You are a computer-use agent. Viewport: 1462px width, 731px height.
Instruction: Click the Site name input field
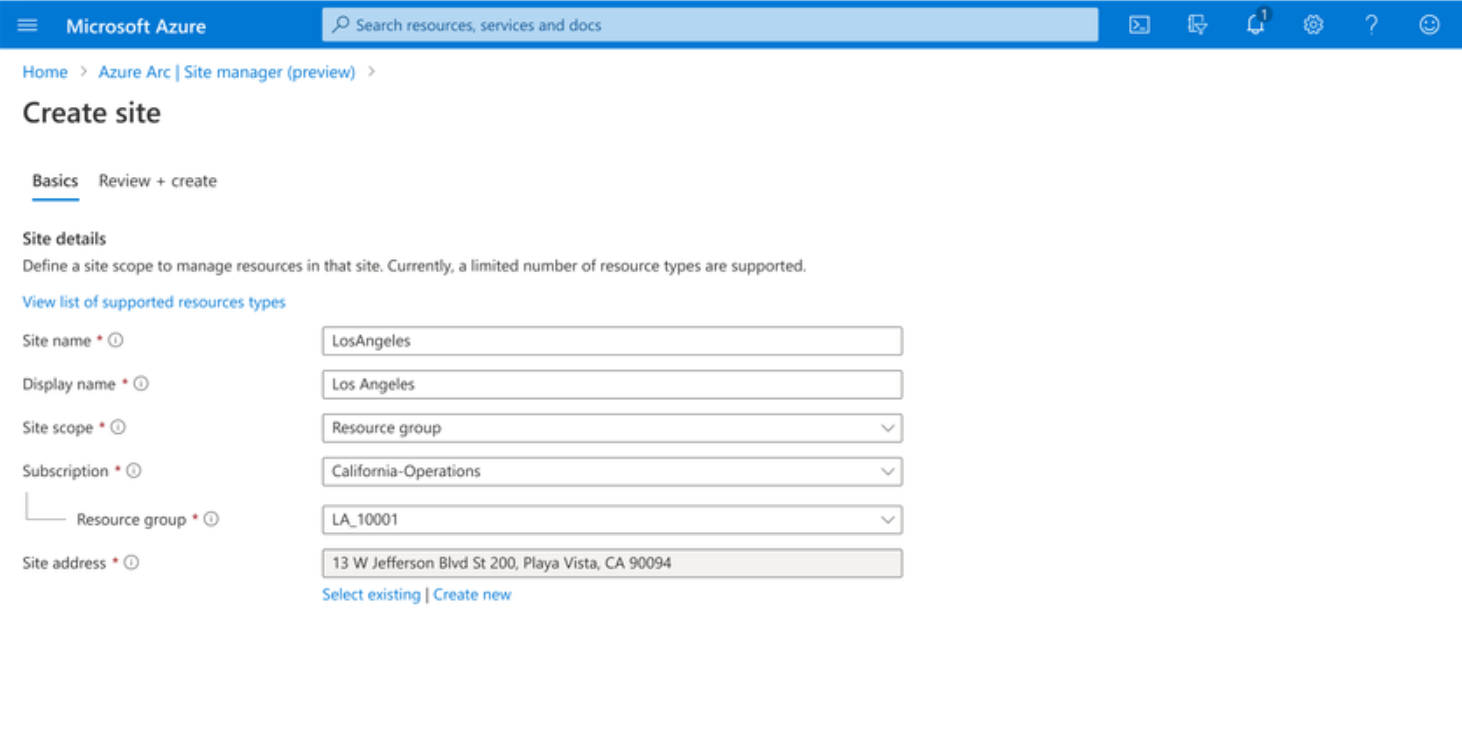611,341
